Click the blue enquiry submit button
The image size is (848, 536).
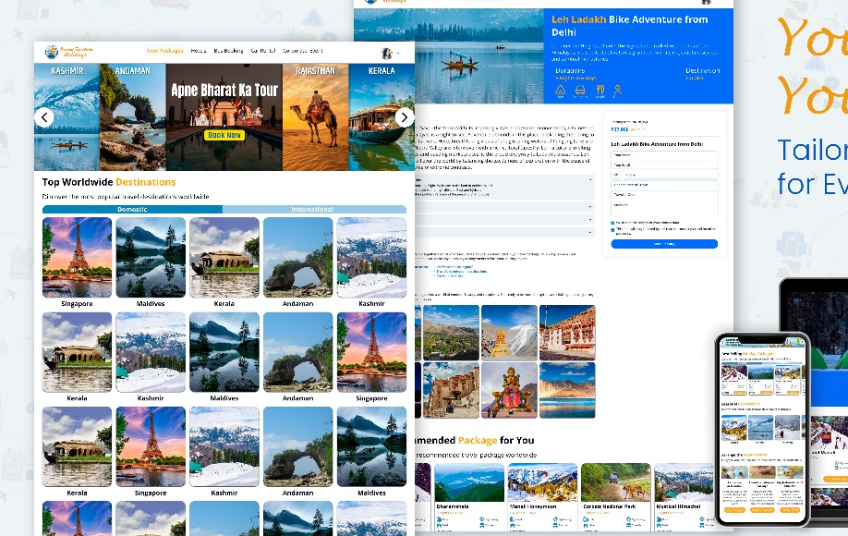click(x=664, y=244)
